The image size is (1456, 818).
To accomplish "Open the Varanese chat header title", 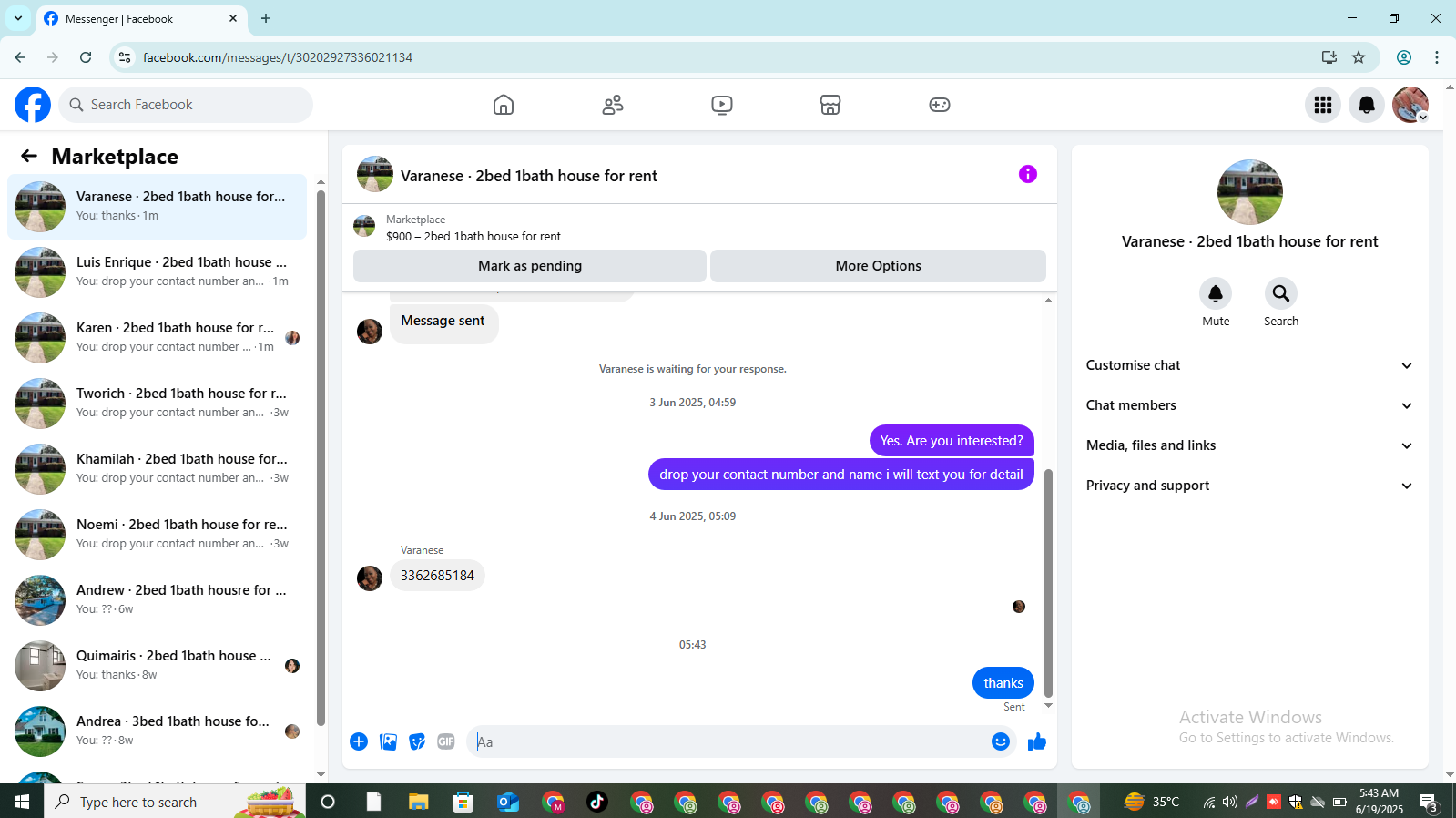I will pos(529,176).
